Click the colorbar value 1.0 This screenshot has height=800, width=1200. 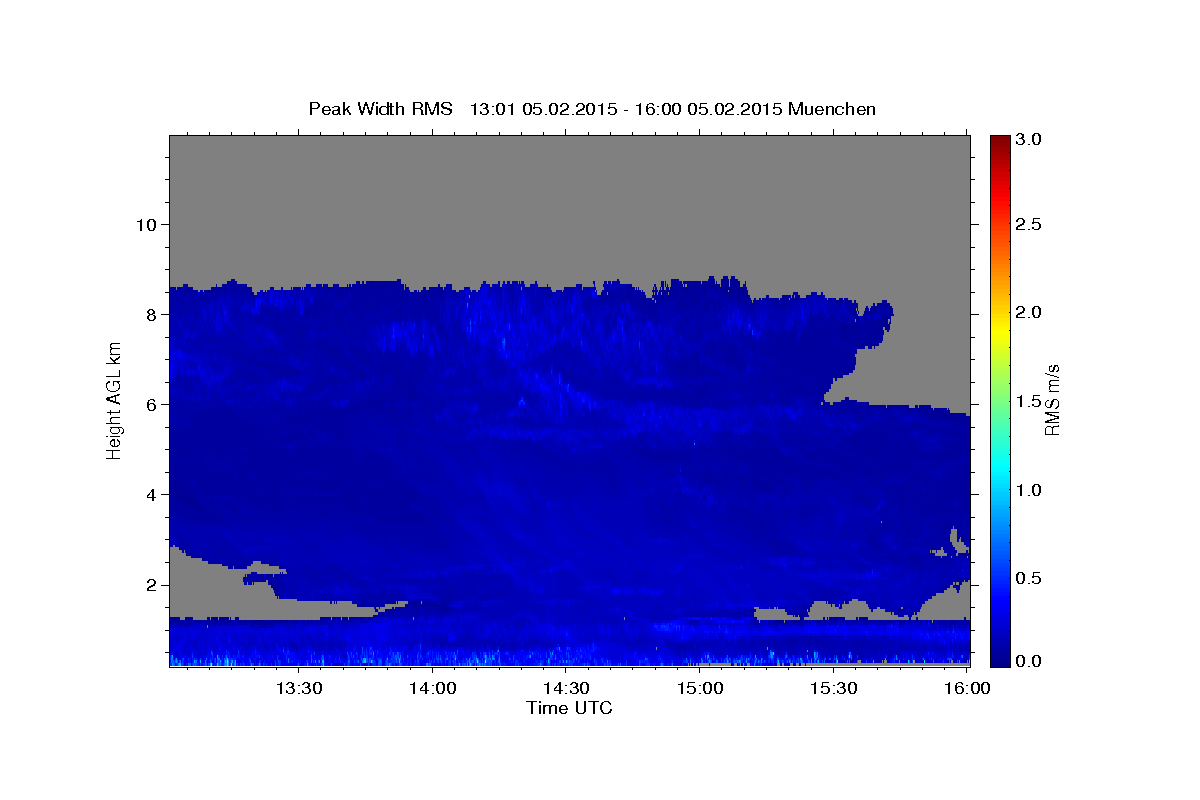pyautogui.click(x=1029, y=491)
